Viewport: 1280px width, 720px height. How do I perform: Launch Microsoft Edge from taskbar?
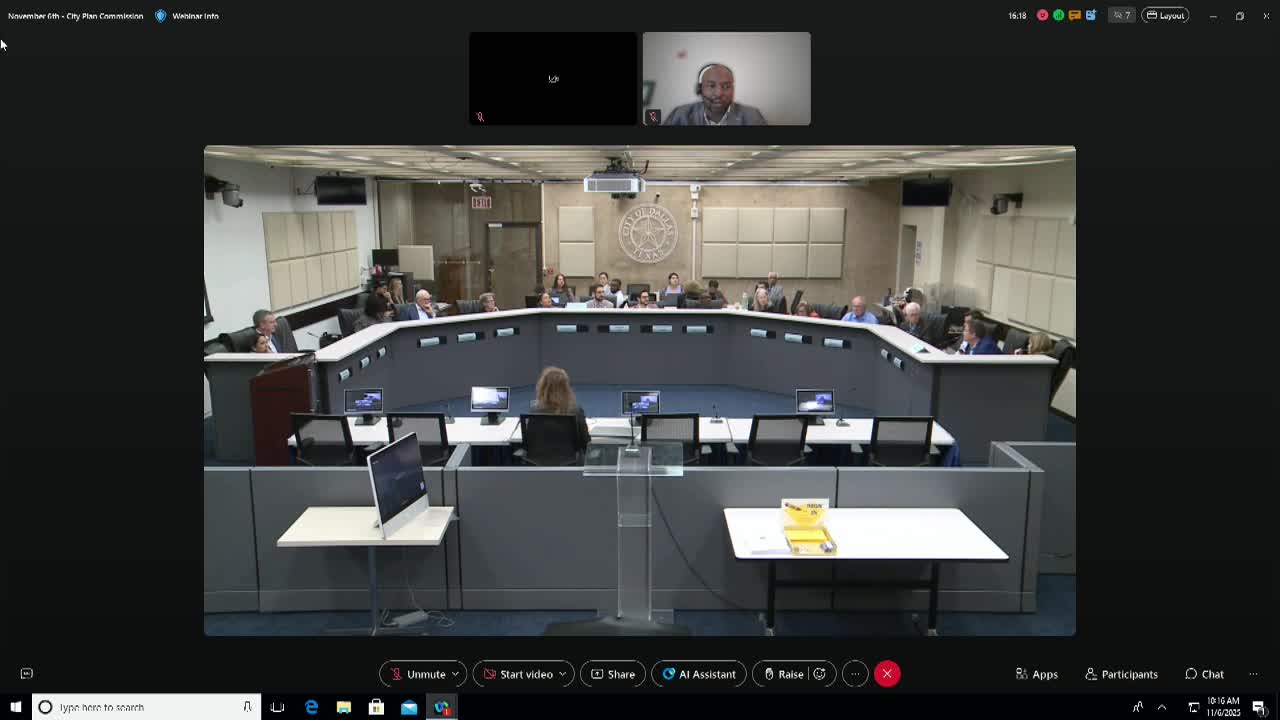(311, 707)
